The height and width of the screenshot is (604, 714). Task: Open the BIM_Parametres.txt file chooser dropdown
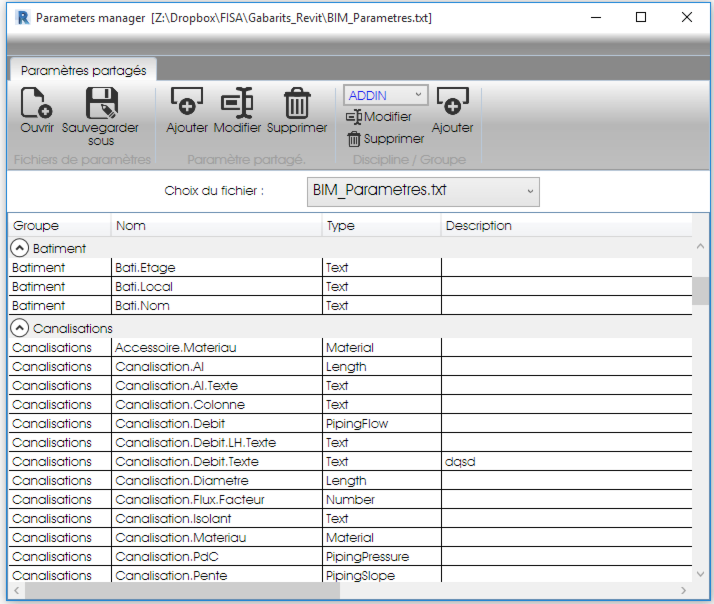tap(529, 191)
